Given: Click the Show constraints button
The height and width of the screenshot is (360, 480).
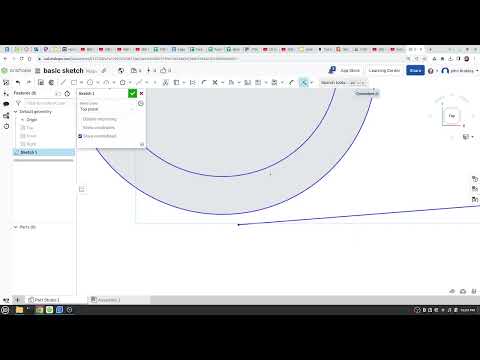Looking at the screenshot, I should (x=99, y=128).
